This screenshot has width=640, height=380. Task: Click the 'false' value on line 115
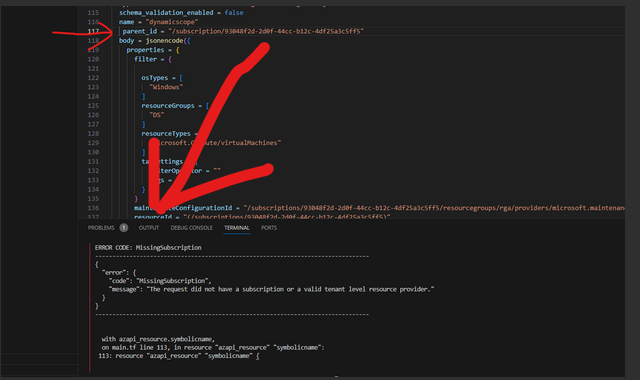coord(234,13)
